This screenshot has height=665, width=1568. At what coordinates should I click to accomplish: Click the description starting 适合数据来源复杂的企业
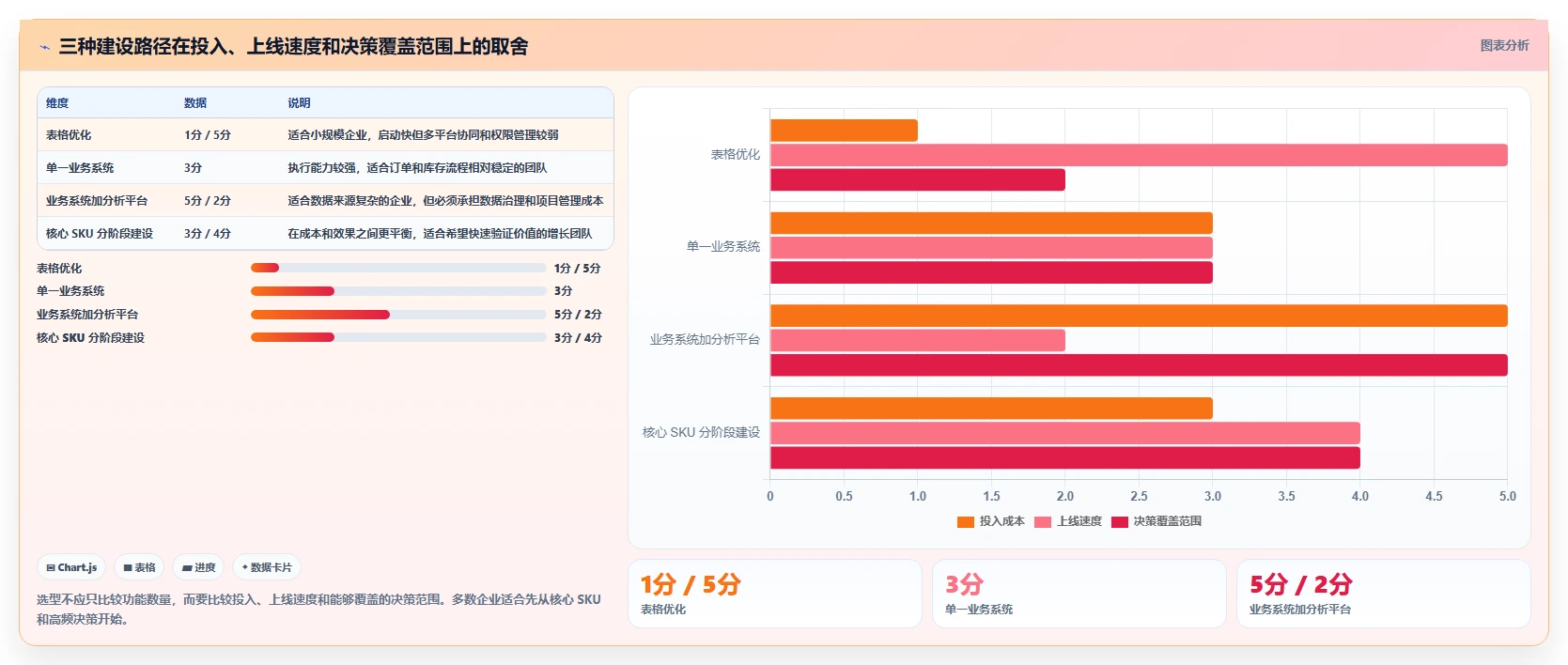pos(445,201)
